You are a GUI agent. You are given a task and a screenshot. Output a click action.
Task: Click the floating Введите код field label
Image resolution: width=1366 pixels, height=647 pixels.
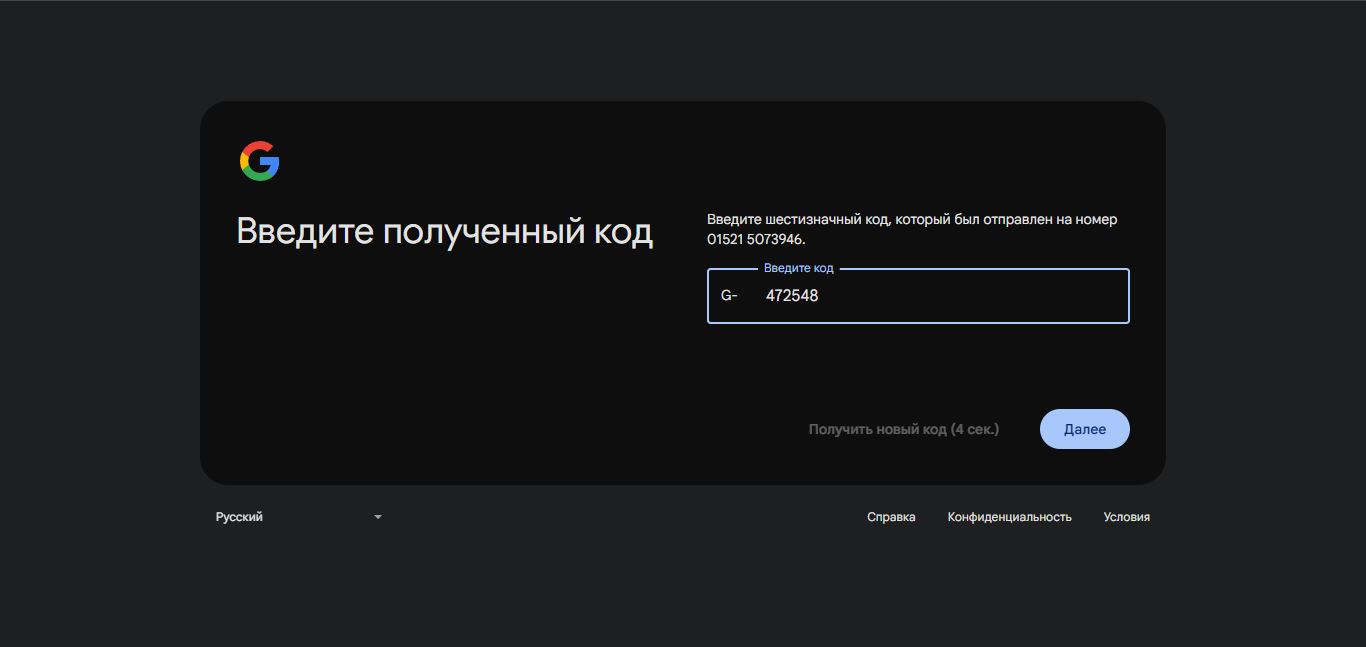click(798, 268)
